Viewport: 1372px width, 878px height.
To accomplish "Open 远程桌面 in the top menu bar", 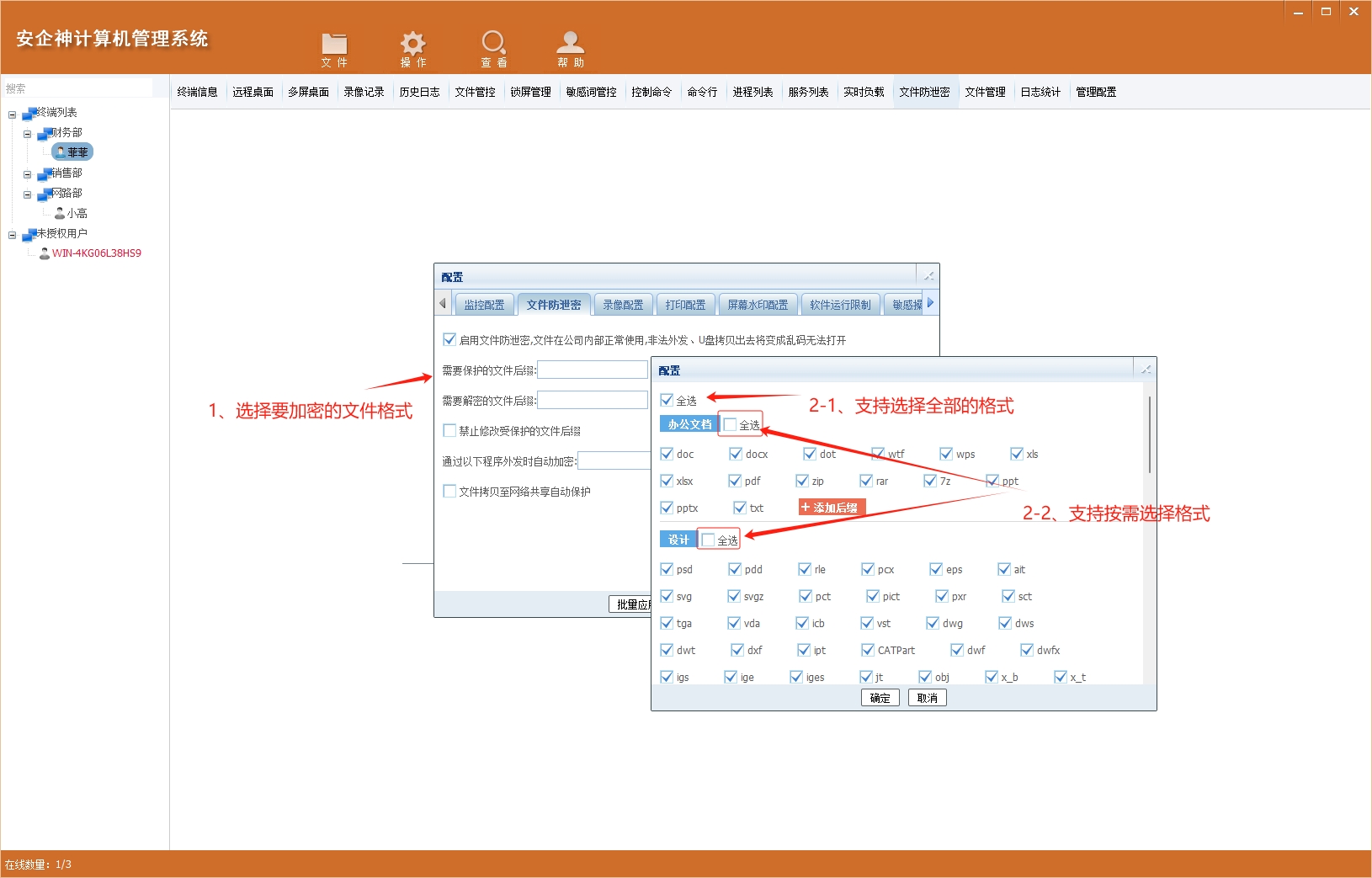I will click(x=253, y=92).
